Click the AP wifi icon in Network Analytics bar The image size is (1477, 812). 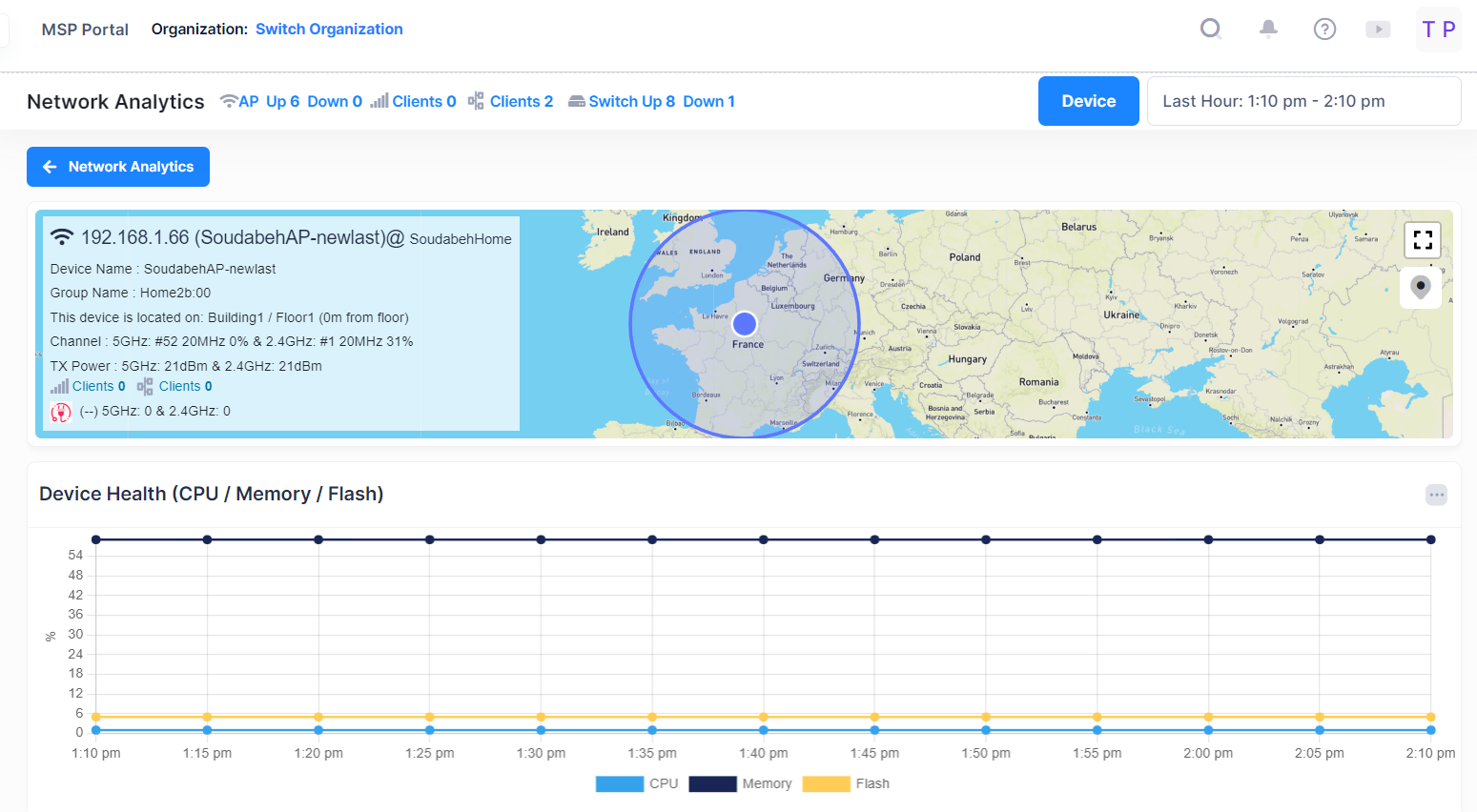(229, 101)
